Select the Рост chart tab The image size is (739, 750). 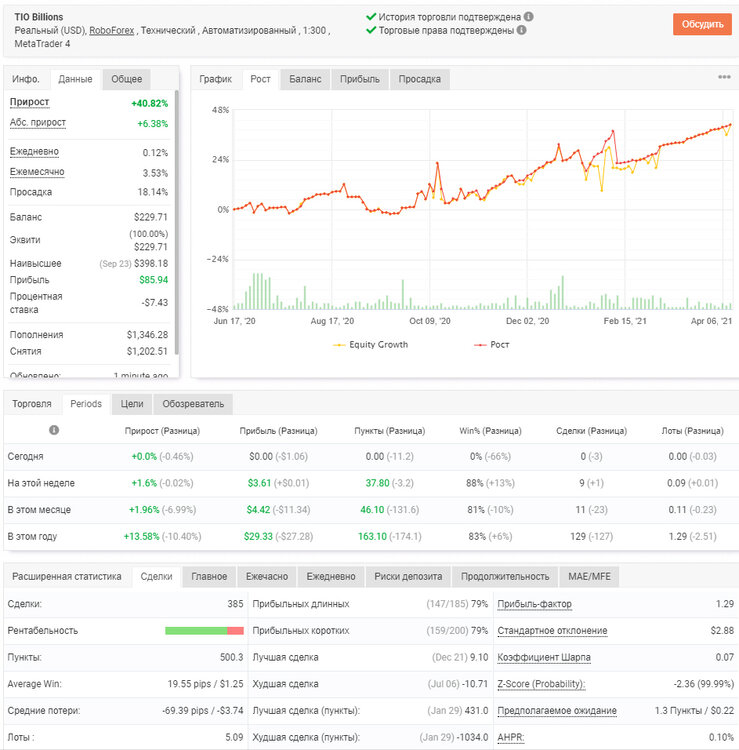[x=260, y=79]
